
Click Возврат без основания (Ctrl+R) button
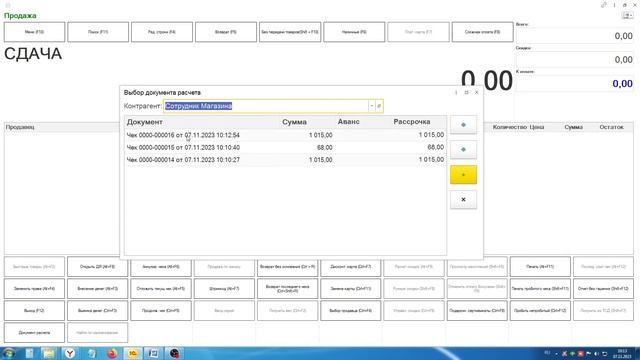[287, 267]
